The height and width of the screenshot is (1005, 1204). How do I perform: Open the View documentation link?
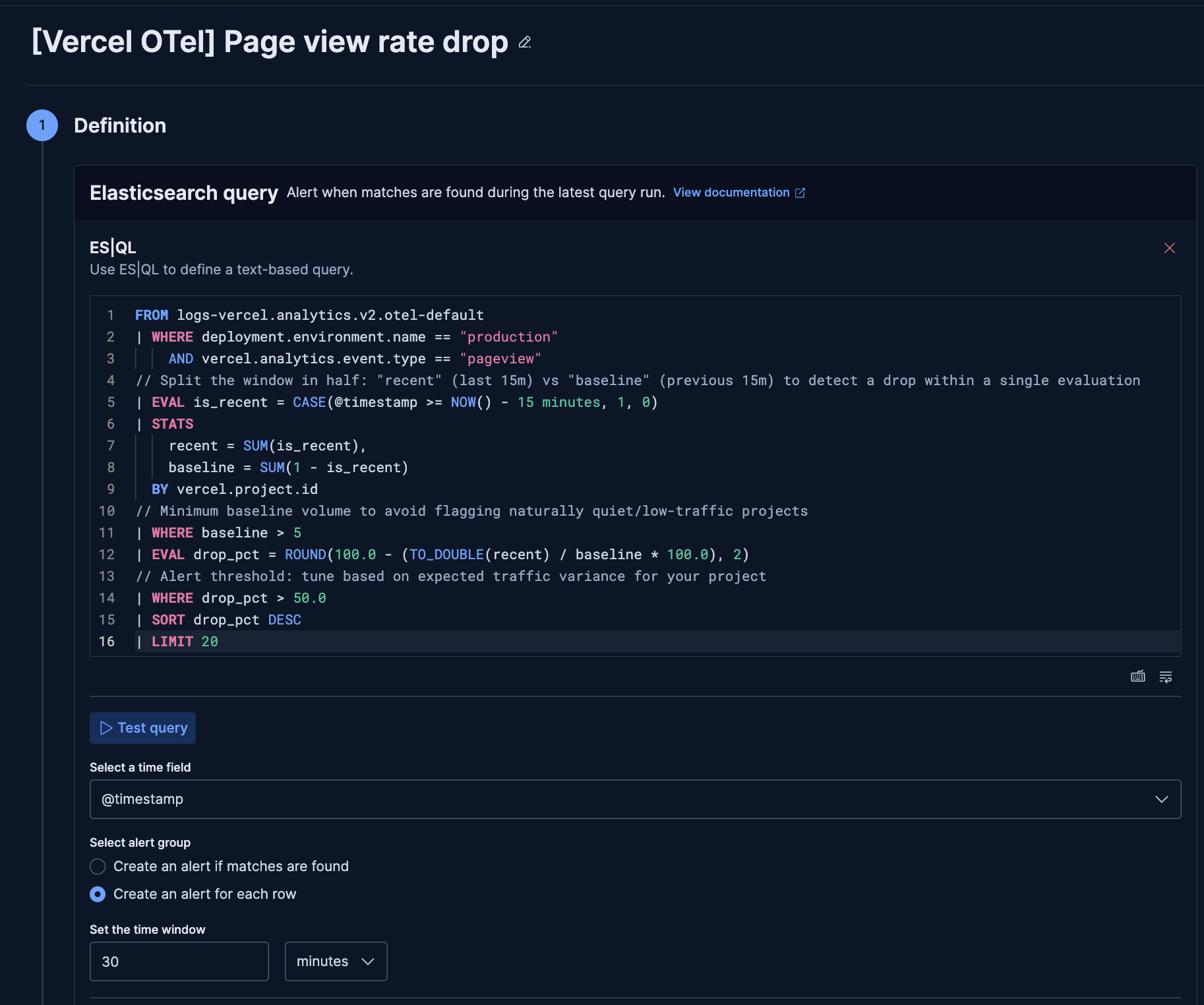pos(731,193)
